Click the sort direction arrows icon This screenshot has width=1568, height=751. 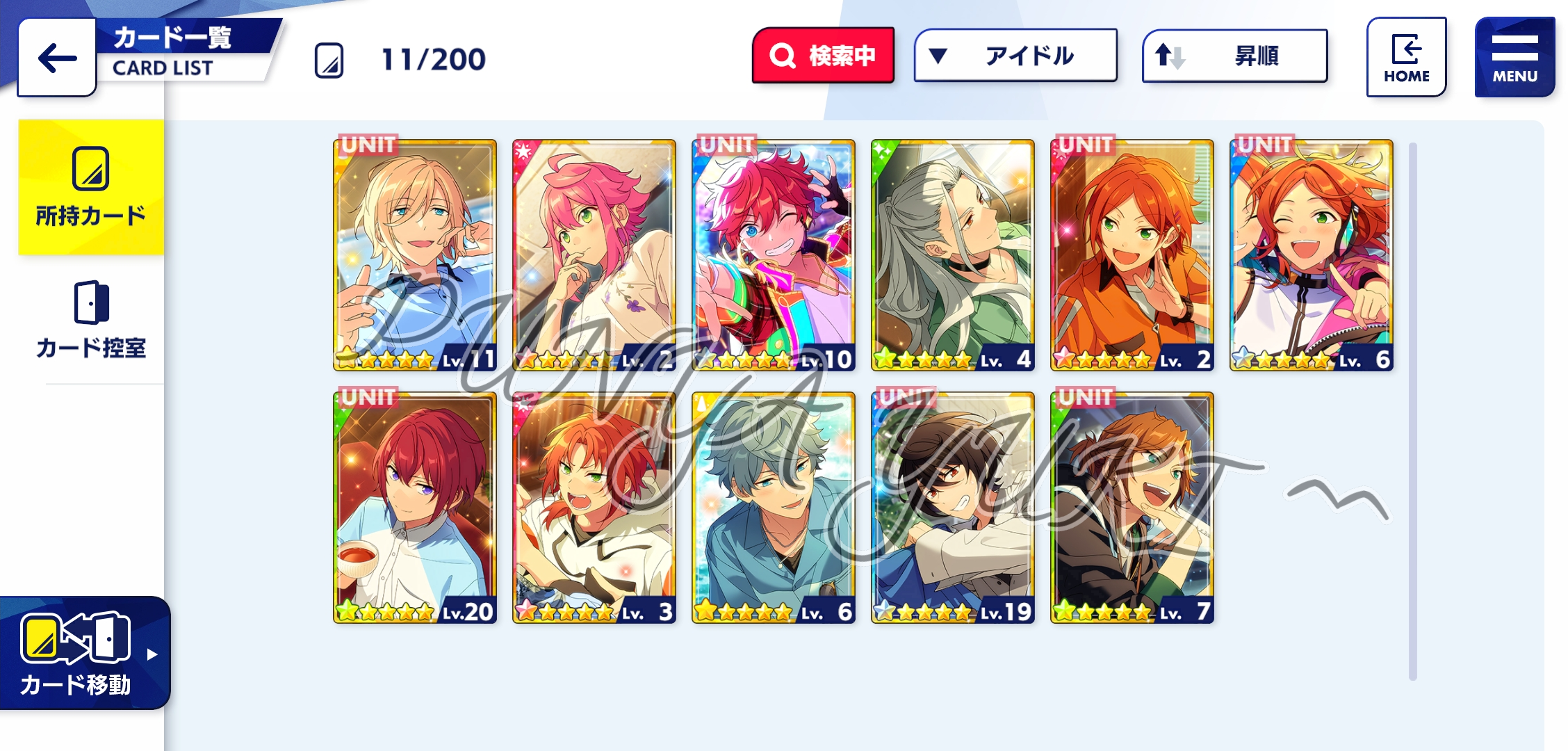[x=1169, y=56]
